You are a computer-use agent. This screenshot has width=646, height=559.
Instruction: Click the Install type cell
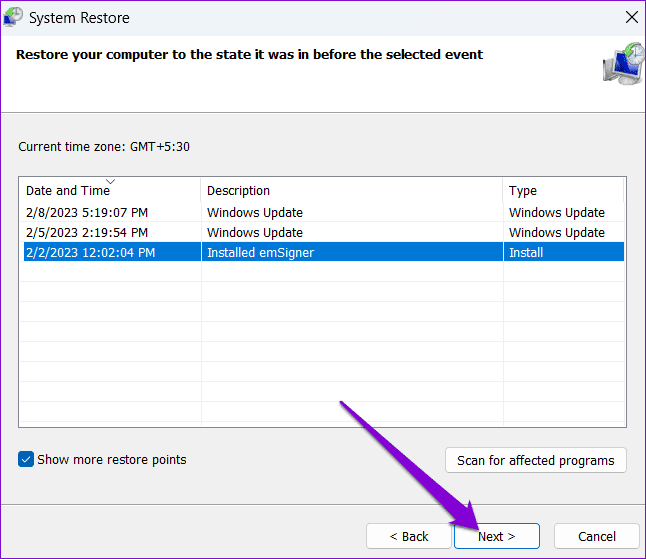526,253
